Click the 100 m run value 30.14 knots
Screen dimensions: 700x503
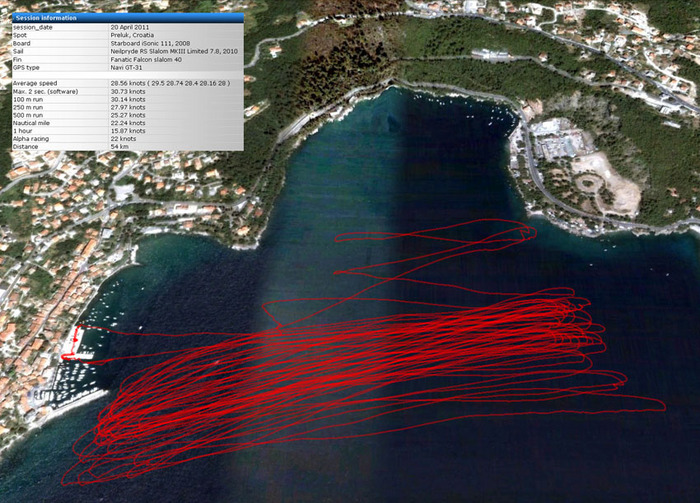tap(128, 99)
